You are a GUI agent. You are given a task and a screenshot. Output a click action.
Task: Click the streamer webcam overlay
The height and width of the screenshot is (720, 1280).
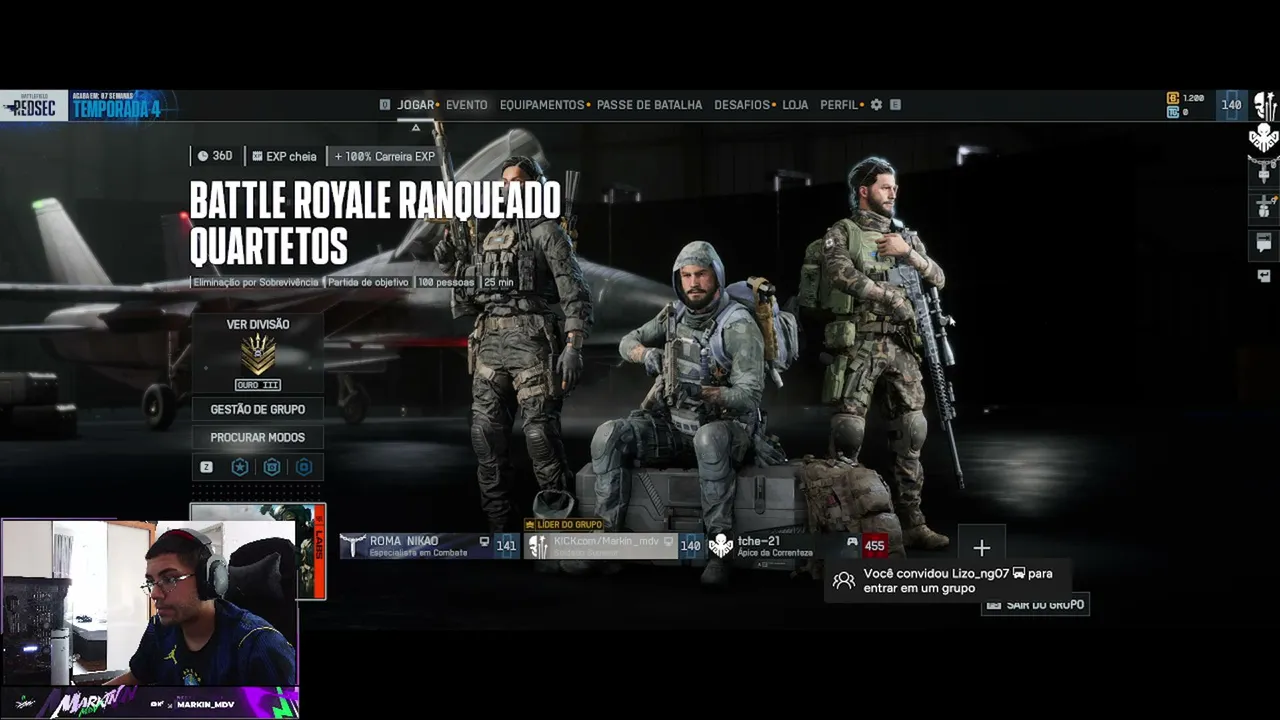(149, 603)
